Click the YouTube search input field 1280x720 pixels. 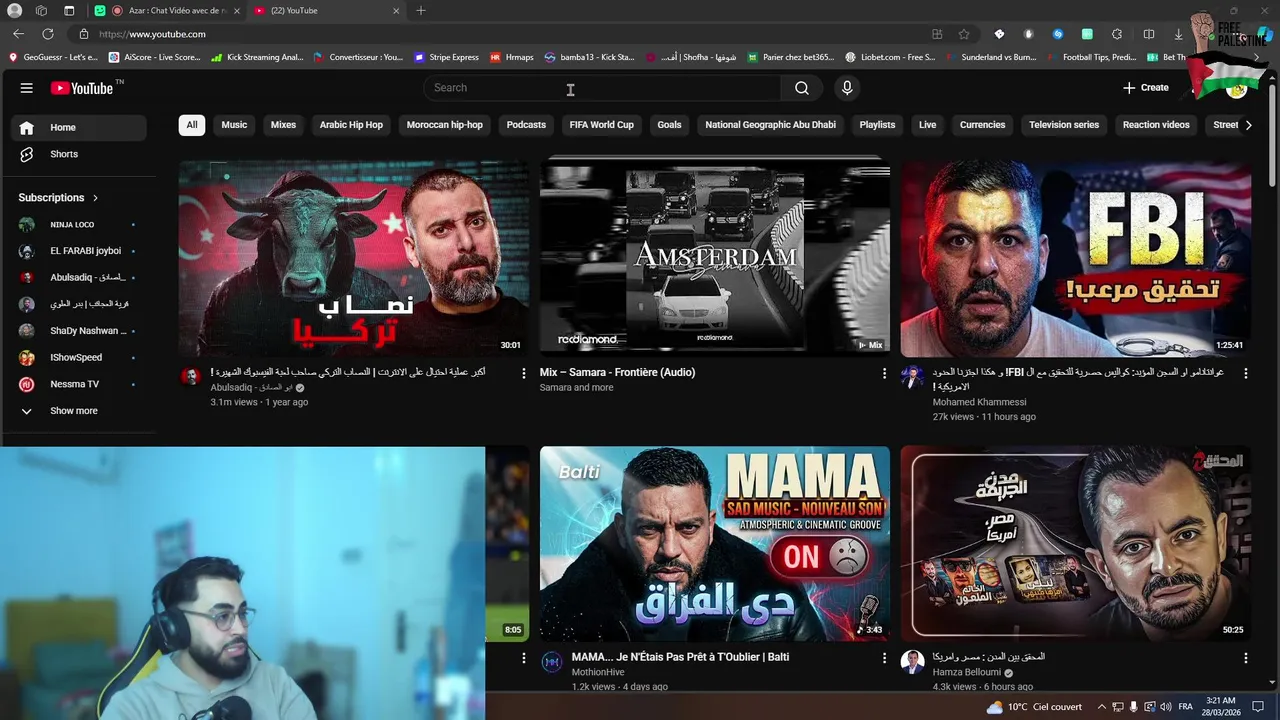(602, 88)
